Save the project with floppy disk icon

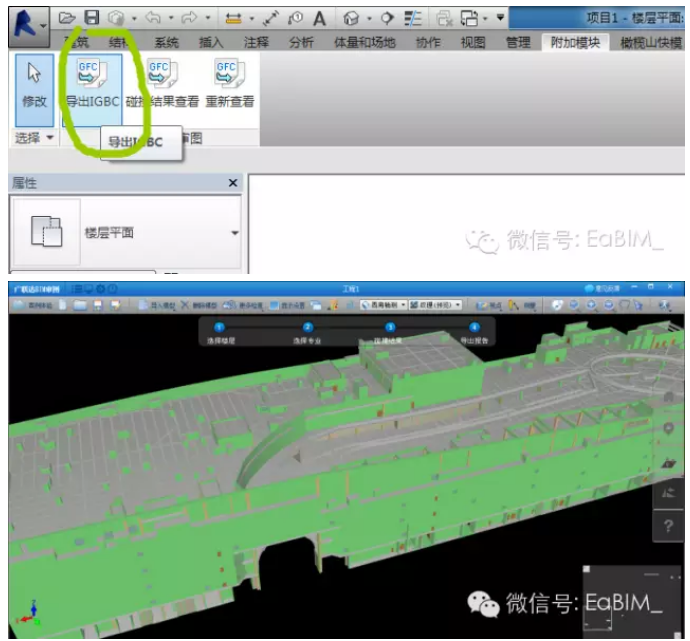92,18
